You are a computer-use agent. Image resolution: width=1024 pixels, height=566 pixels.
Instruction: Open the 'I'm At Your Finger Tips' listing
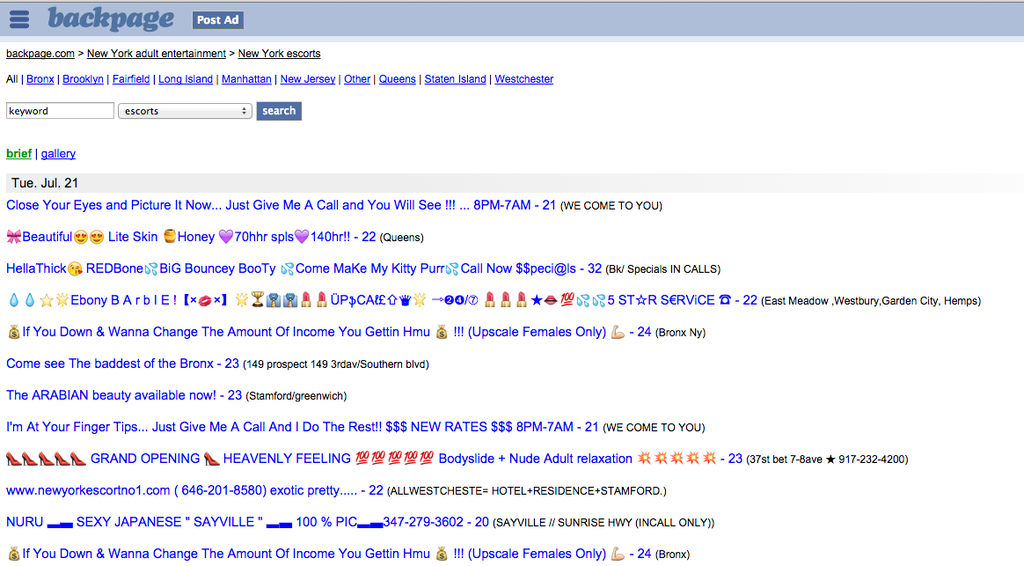302,427
